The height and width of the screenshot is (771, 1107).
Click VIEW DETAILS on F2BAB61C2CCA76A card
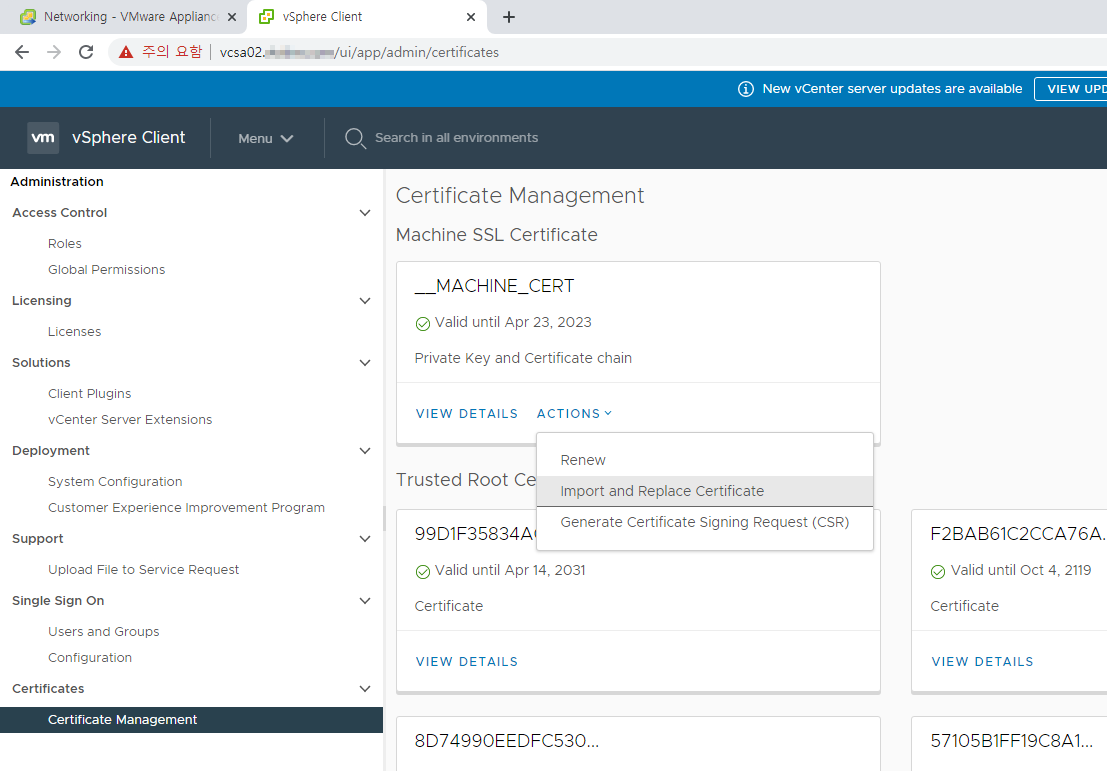click(x=982, y=662)
